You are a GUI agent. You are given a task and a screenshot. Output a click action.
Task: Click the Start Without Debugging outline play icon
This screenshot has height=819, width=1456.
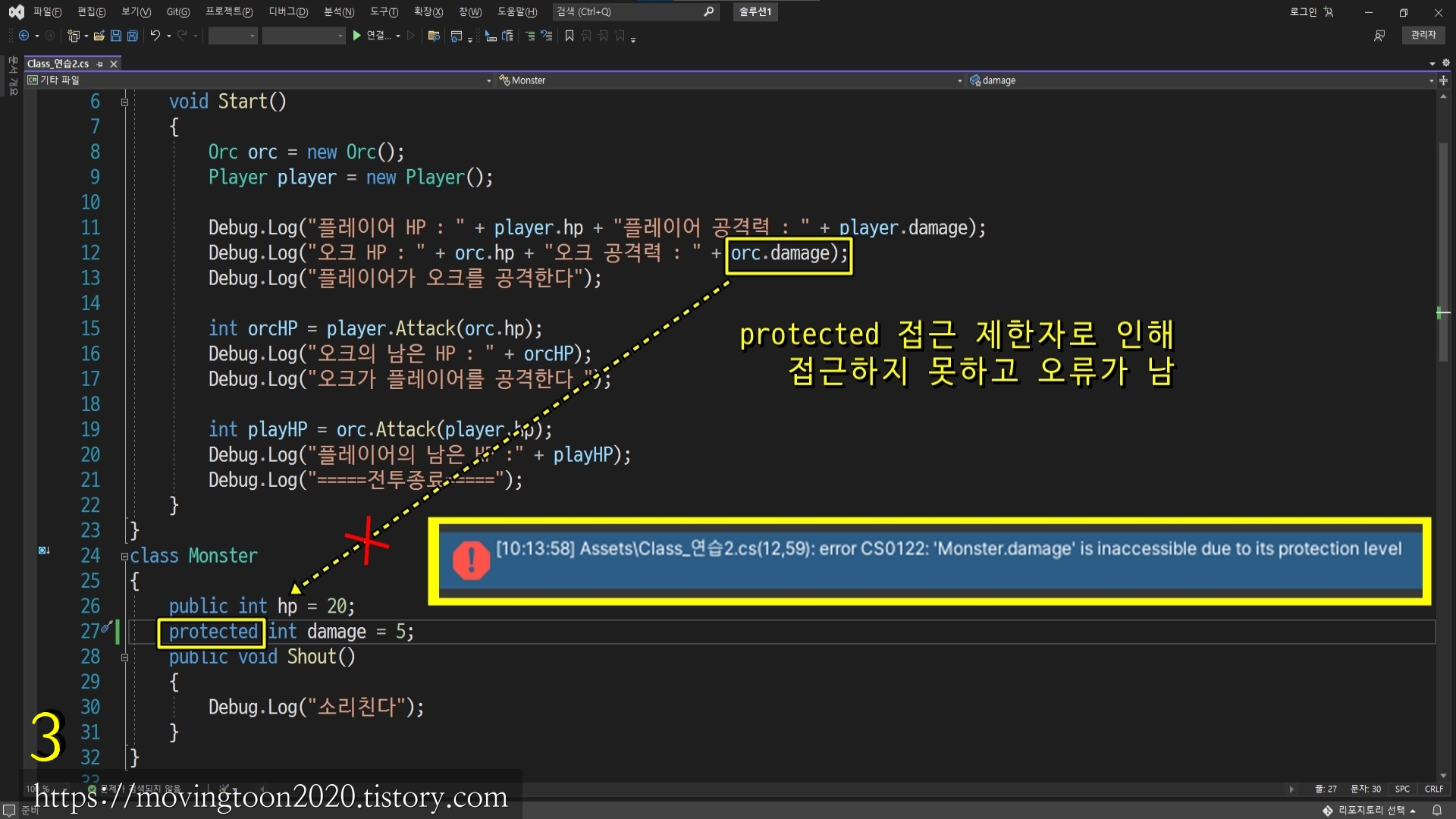tap(411, 36)
